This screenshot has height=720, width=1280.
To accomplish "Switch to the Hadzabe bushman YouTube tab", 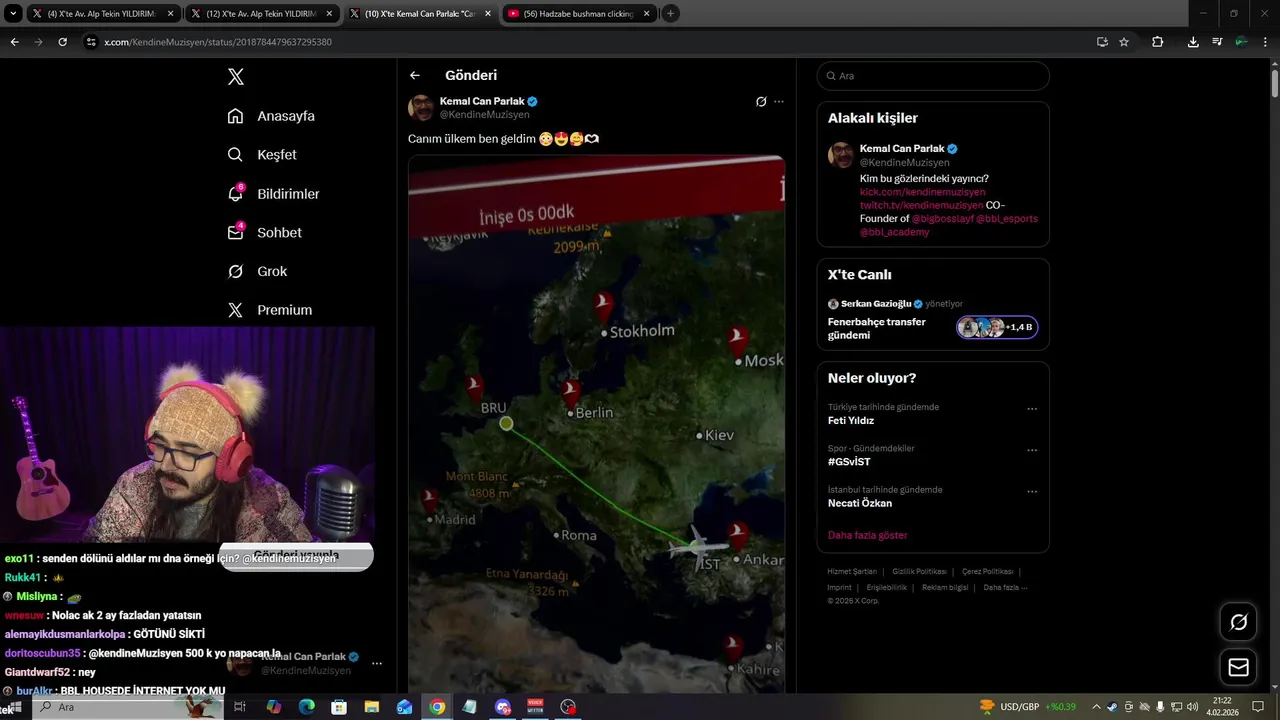I will [579, 14].
